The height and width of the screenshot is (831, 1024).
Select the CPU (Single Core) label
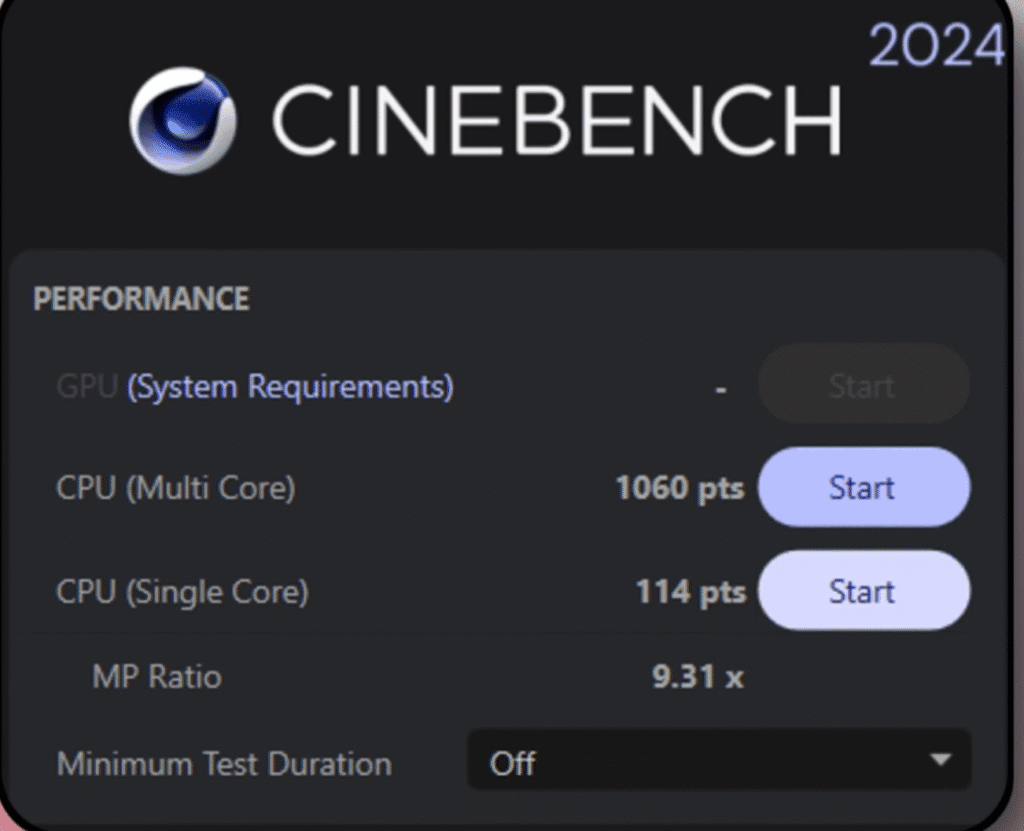tap(183, 591)
